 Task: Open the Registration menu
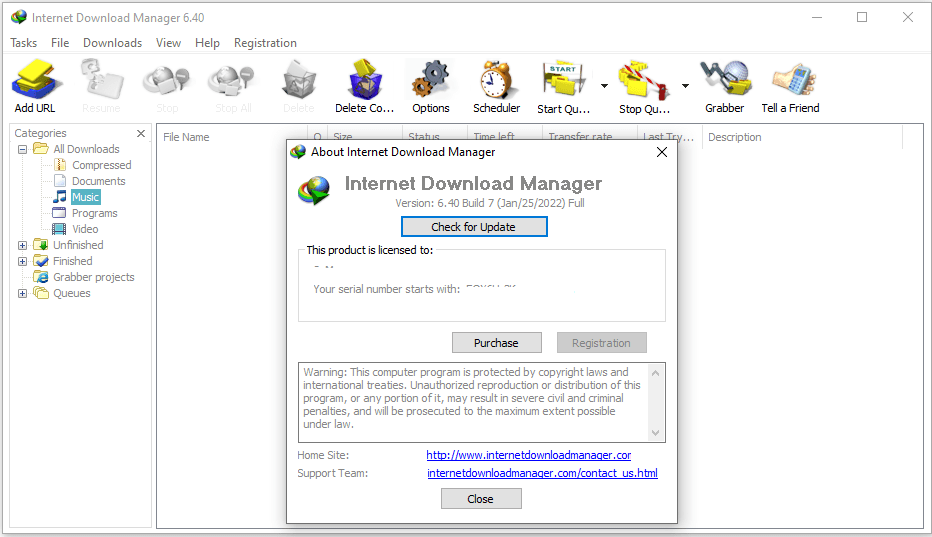(265, 43)
